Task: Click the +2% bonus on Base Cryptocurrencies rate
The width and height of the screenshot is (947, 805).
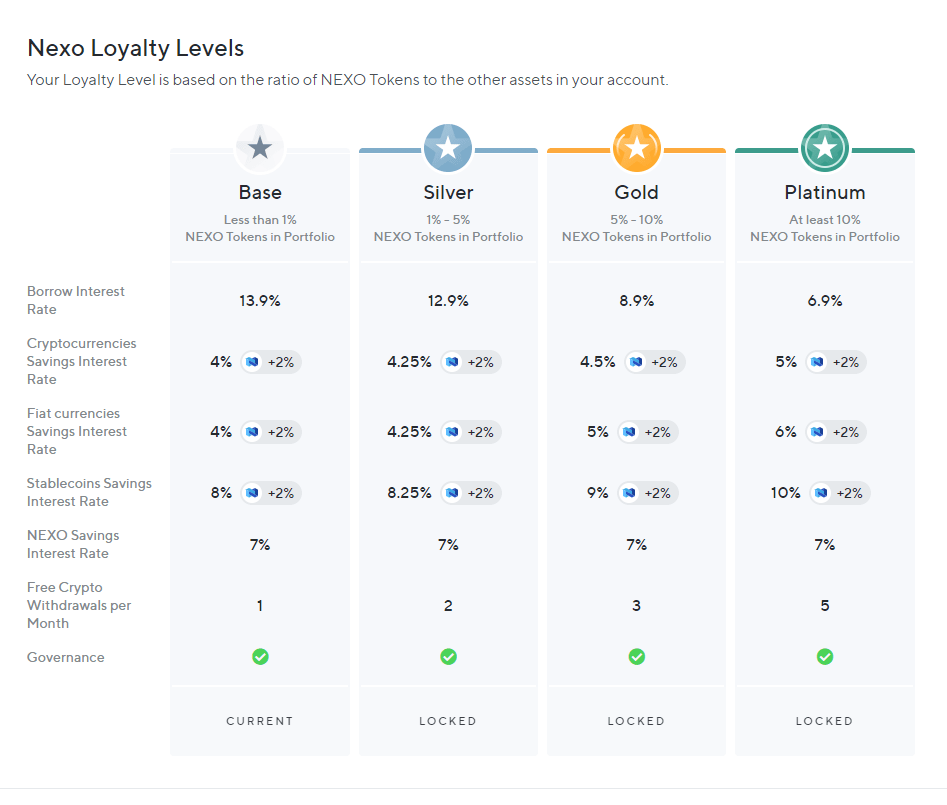Action: pos(281,362)
